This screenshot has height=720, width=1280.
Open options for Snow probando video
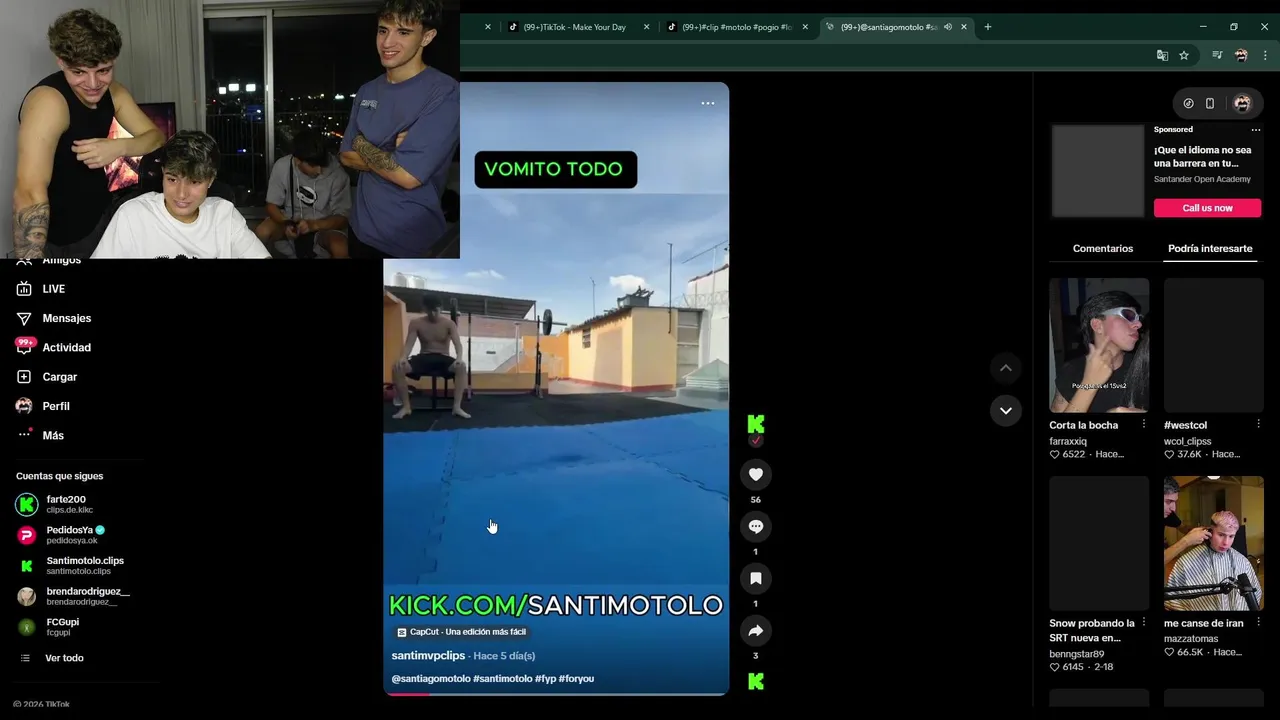pos(1144,623)
